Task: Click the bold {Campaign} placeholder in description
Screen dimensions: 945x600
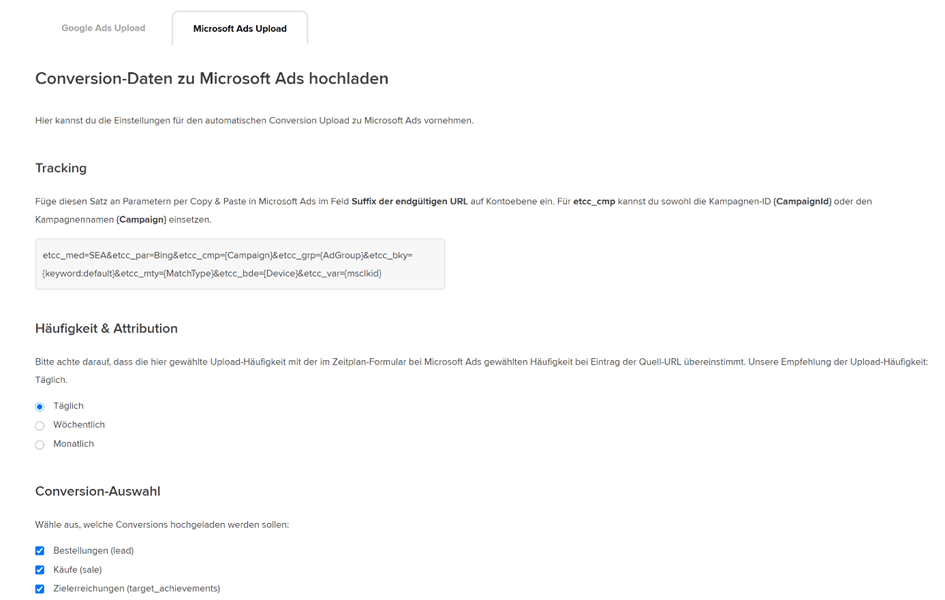Action: click(x=142, y=219)
